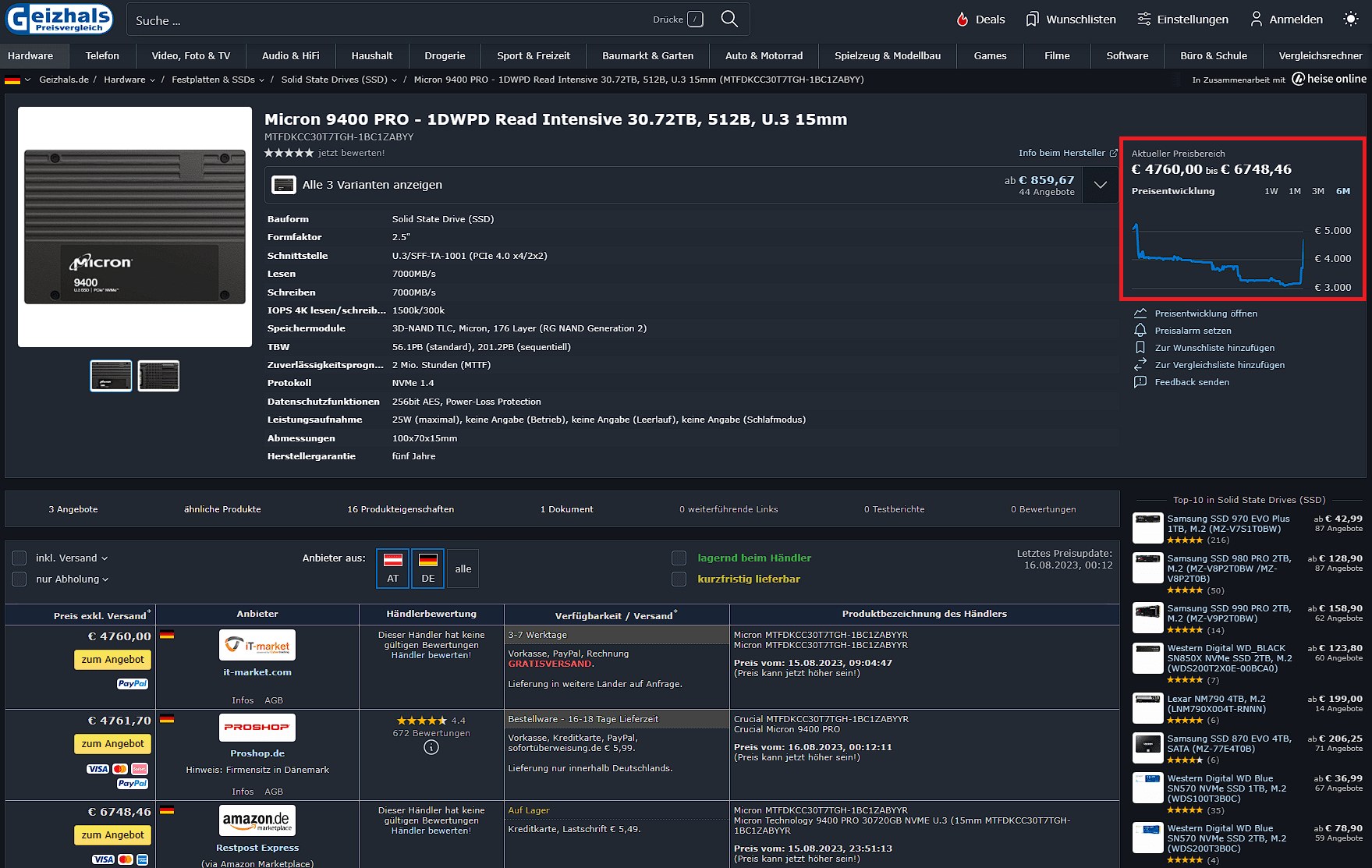Switch to ähnliche Produkte tab

coord(222,509)
